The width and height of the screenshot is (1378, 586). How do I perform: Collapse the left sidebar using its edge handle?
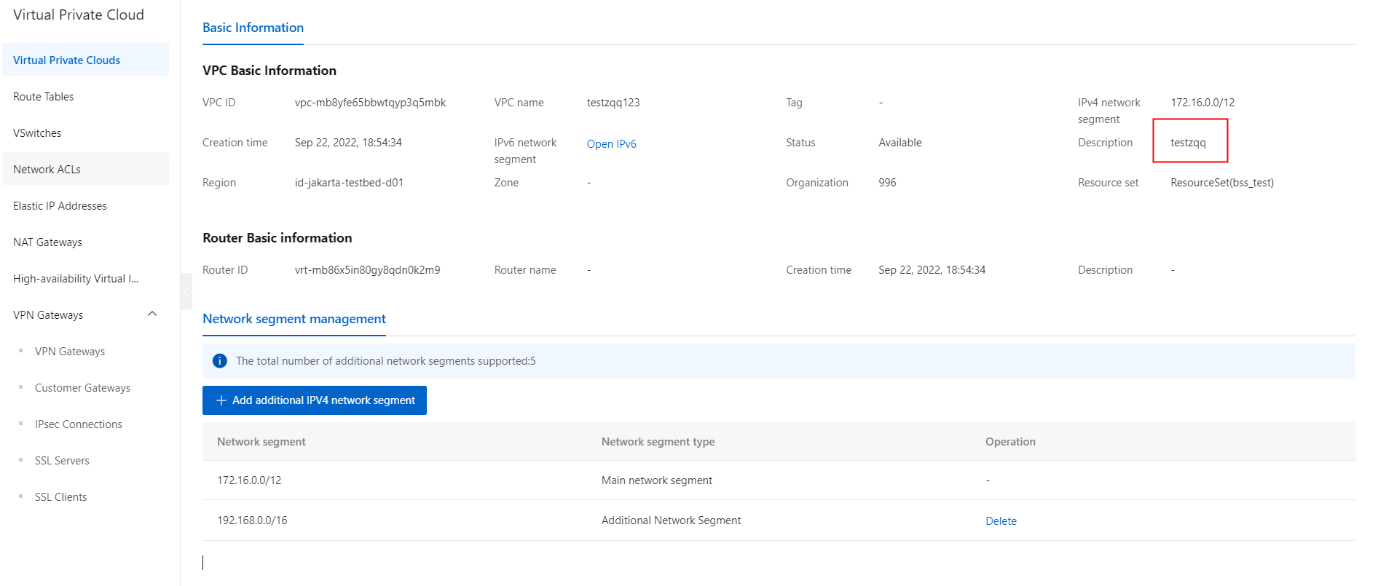click(185, 289)
